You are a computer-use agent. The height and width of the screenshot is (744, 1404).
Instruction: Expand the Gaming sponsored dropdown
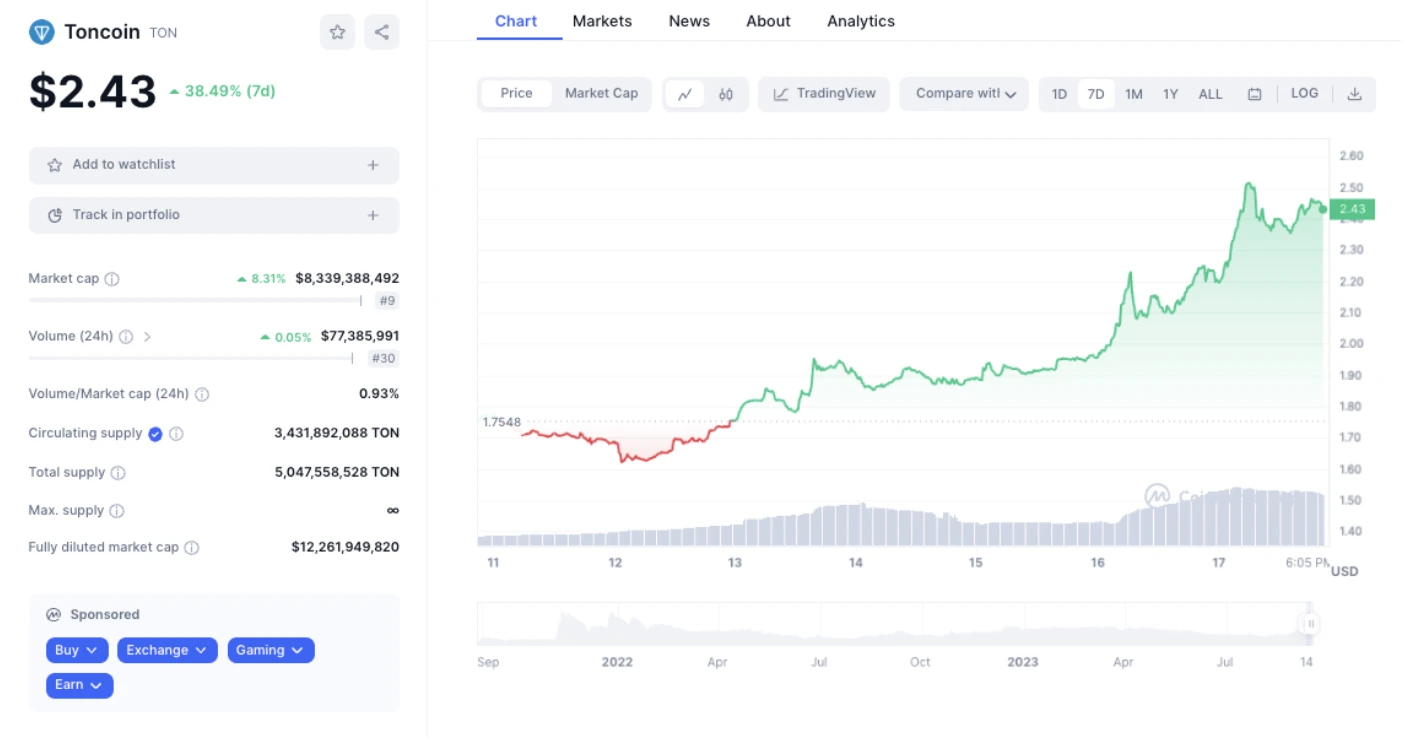point(271,651)
